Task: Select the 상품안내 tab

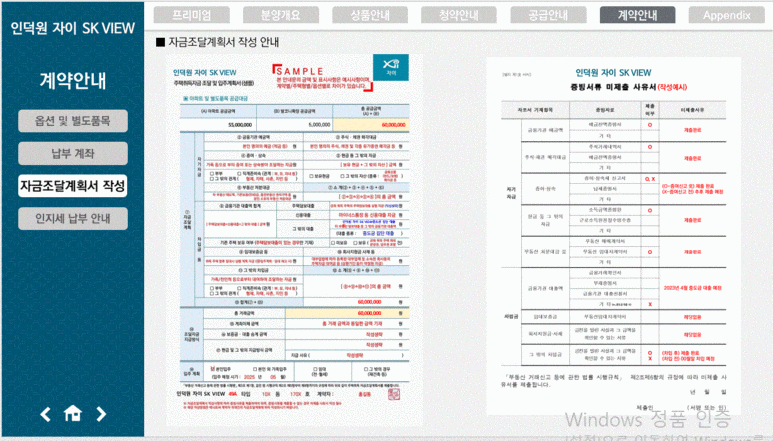Action: [x=370, y=15]
